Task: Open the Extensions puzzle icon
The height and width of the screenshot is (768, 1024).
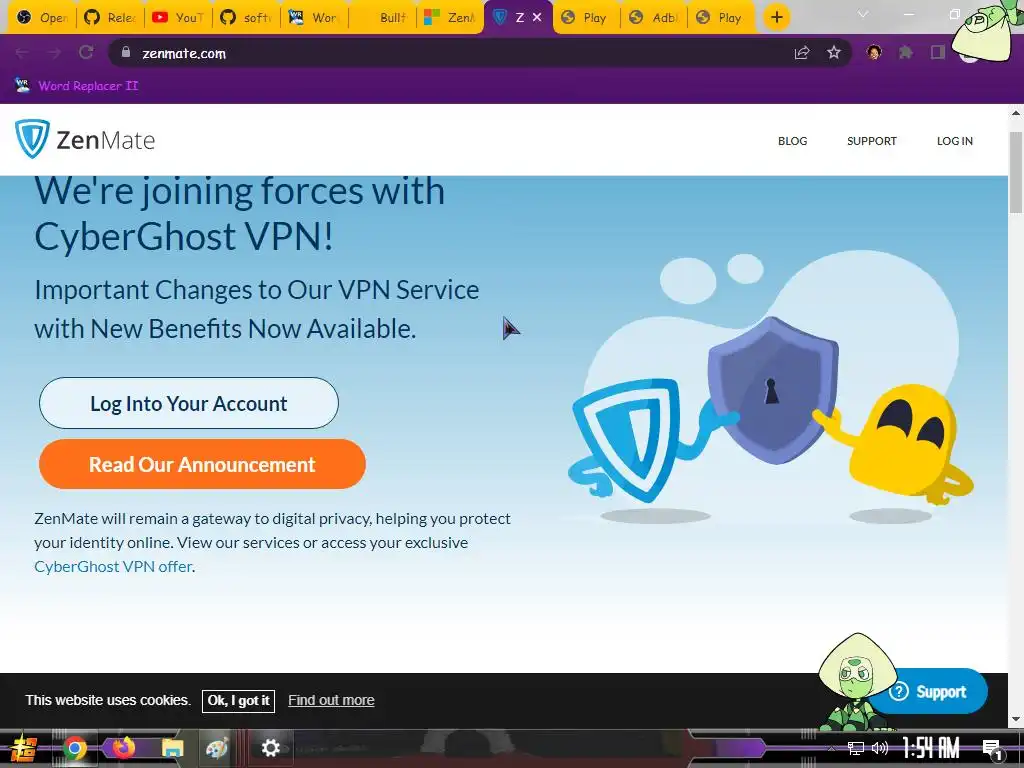Action: (x=905, y=52)
